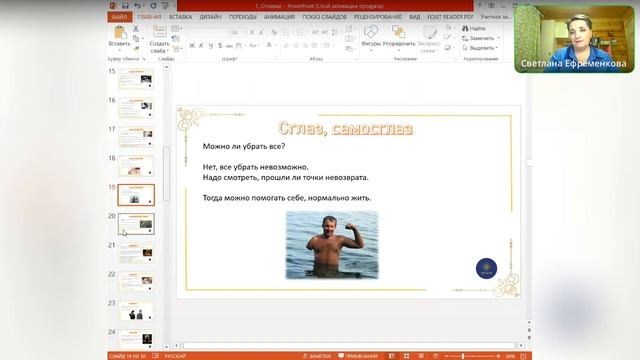Click fit slide to window icon

pos(524,356)
